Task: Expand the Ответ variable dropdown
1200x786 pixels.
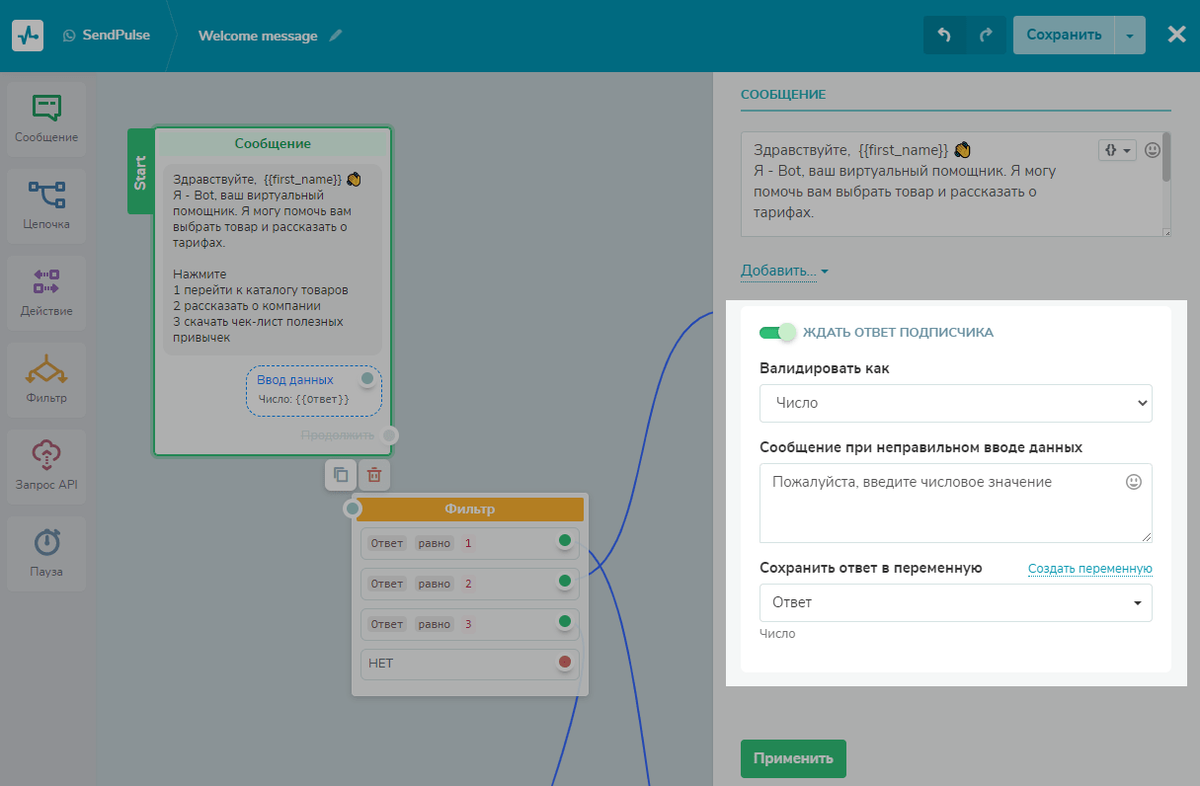Action: pos(956,603)
